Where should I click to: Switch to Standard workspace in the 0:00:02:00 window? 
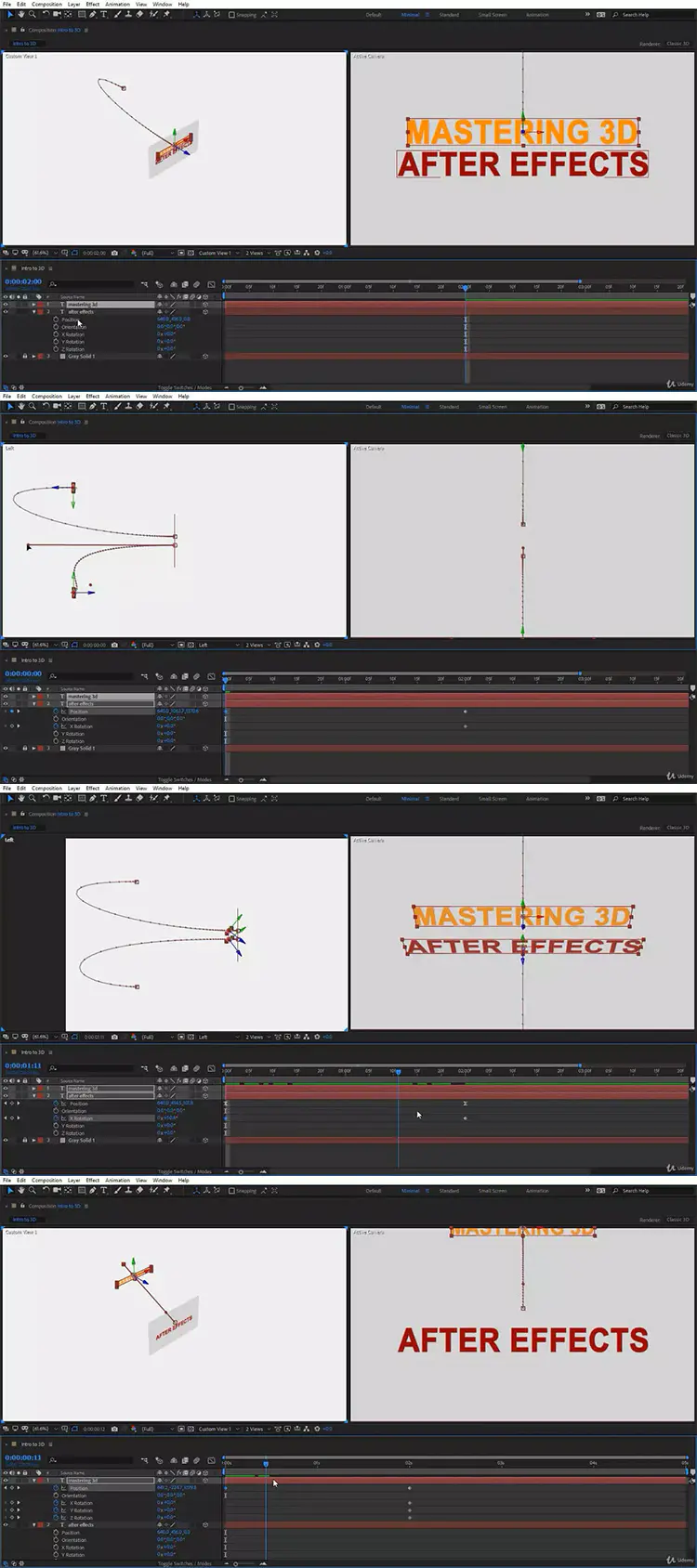[449, 15]
